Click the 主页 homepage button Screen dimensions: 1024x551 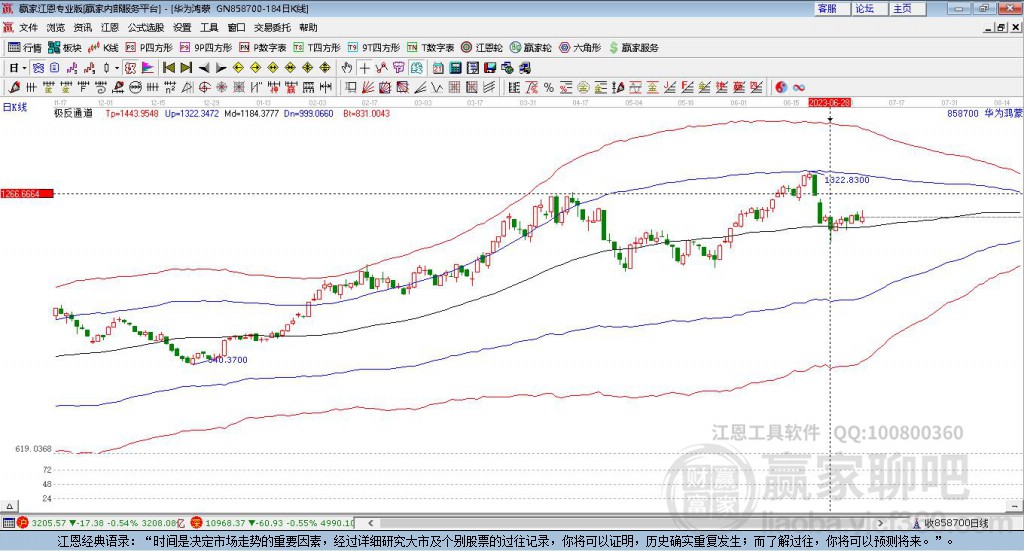click(x=908, y=8)
